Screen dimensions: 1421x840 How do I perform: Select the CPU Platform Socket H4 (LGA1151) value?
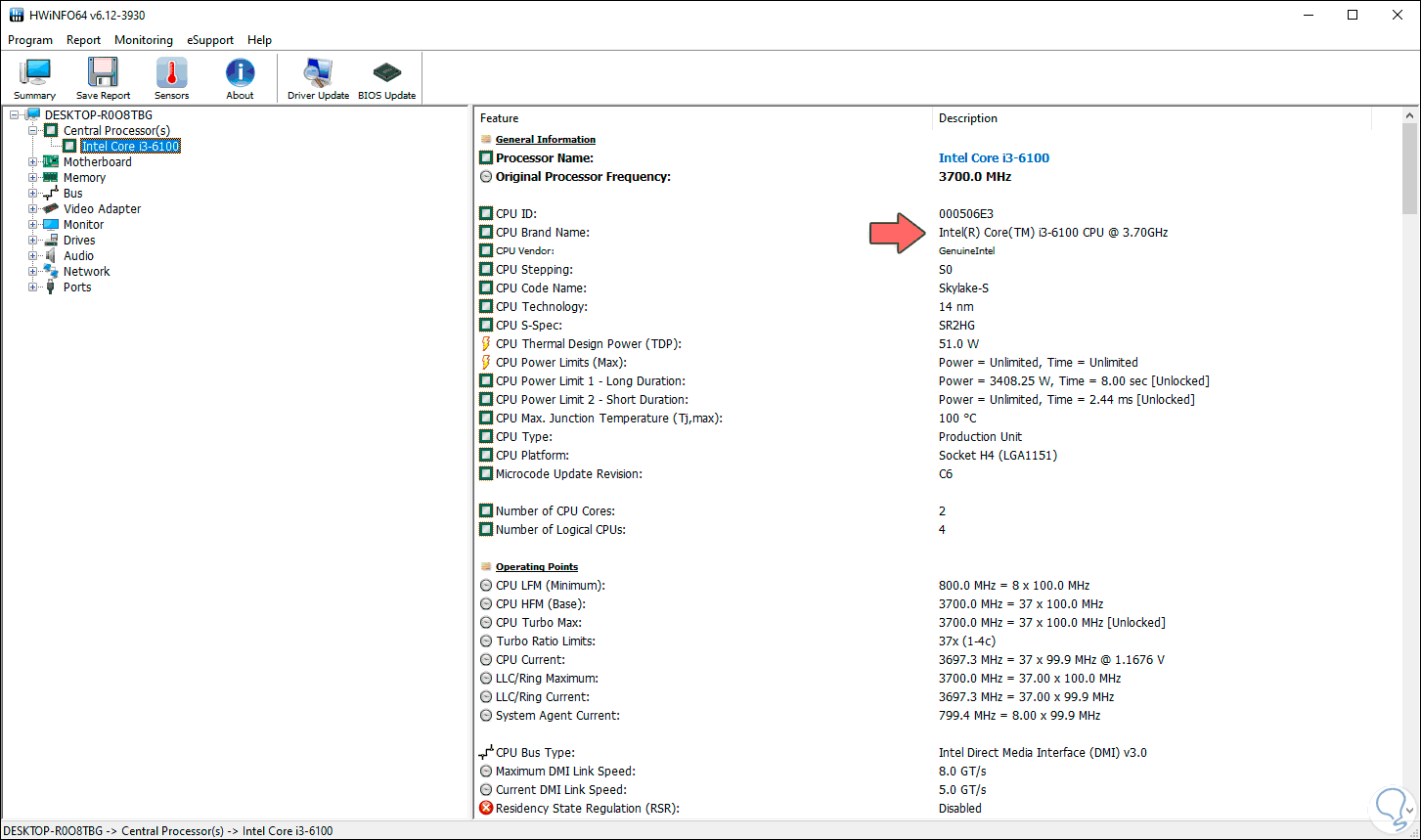[x=998, y=456]
